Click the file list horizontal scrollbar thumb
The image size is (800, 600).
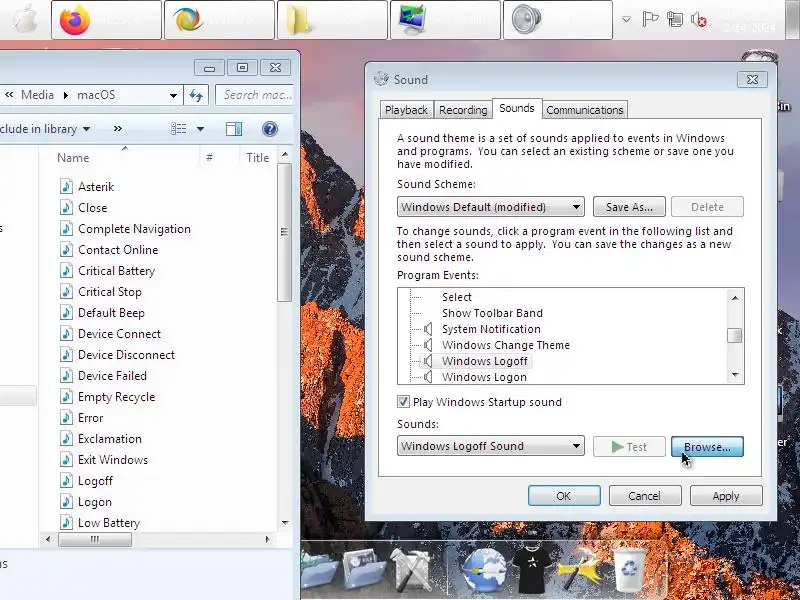[x=95, y=539]
